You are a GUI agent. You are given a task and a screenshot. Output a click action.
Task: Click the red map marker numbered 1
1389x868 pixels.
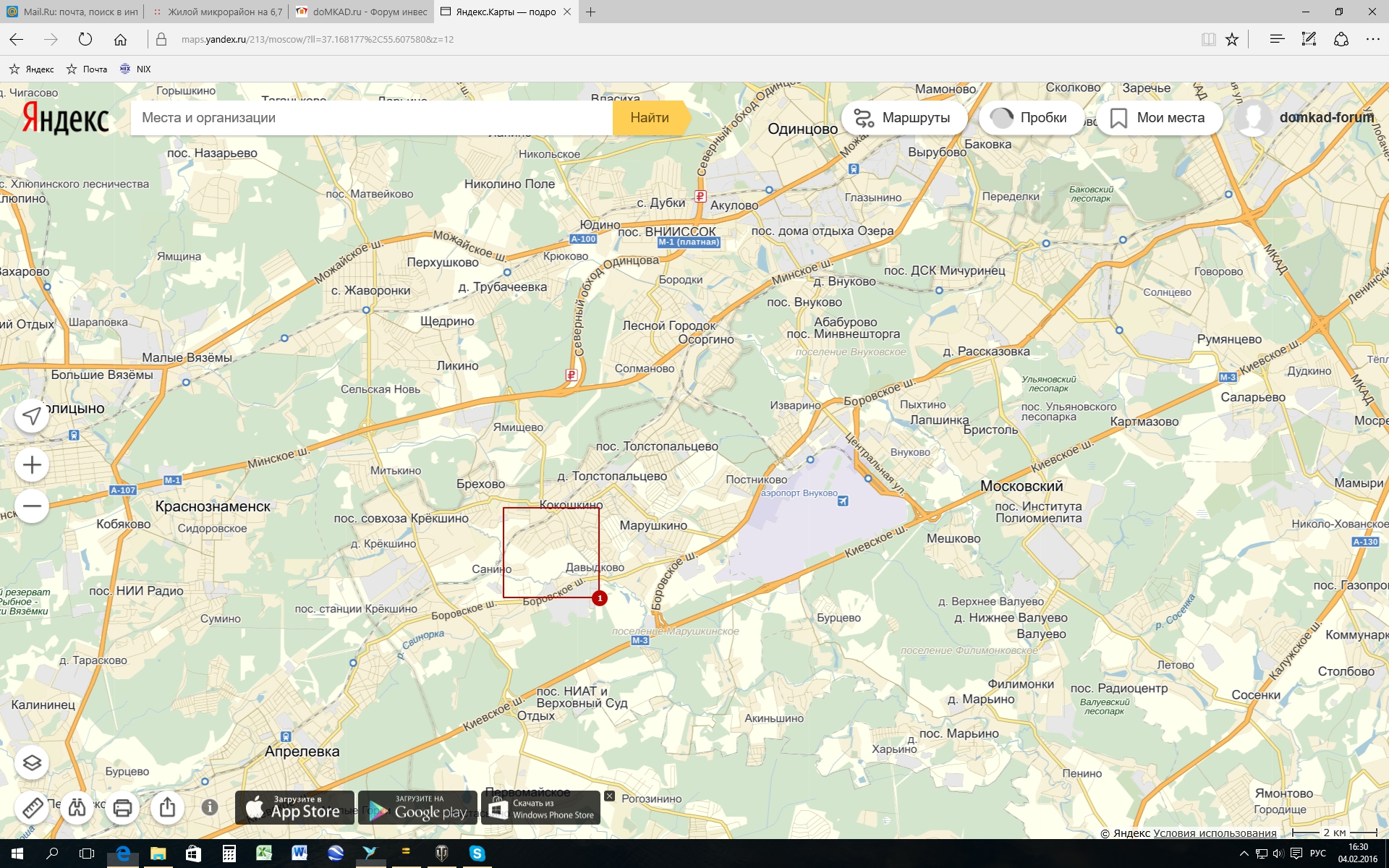pos(599,598)
